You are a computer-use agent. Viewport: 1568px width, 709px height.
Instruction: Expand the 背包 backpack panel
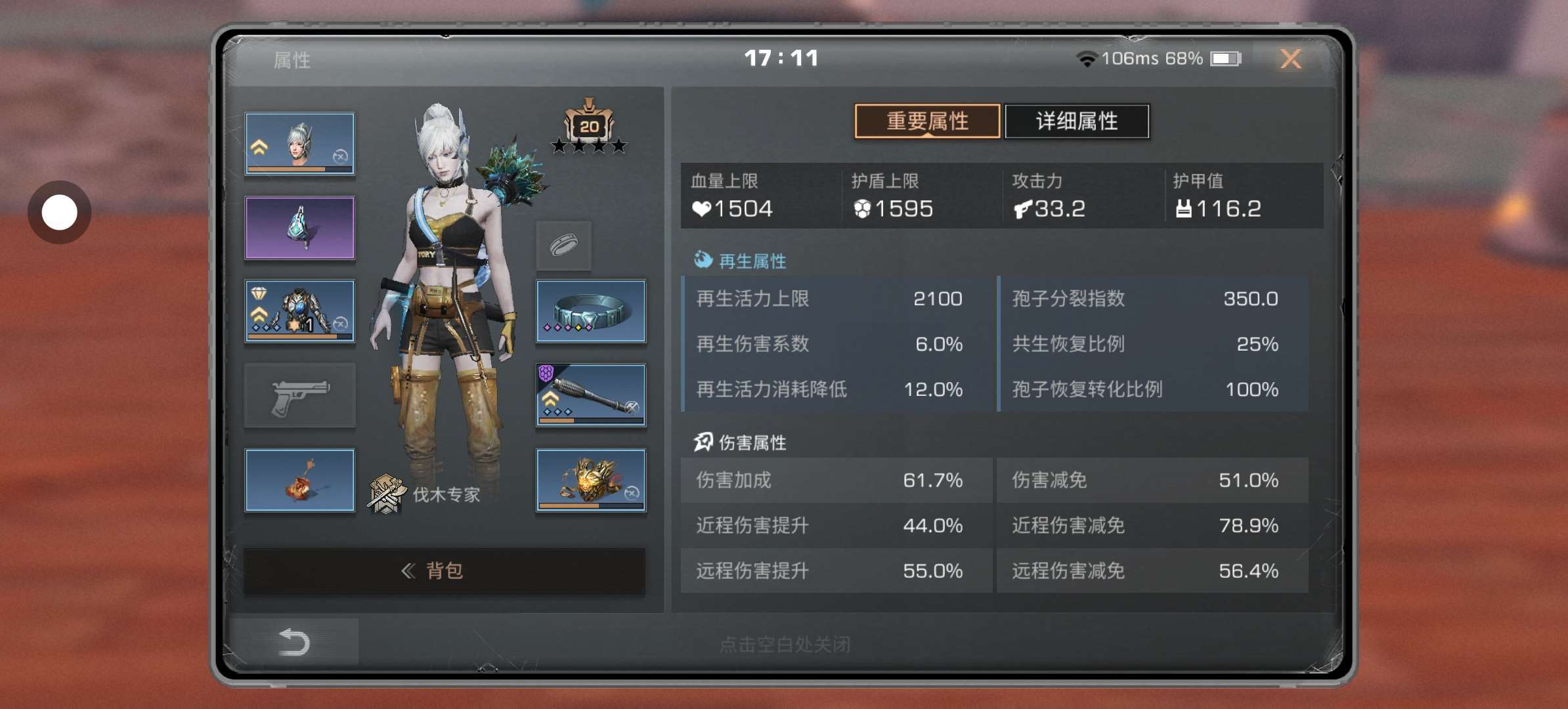pos(445,570)
